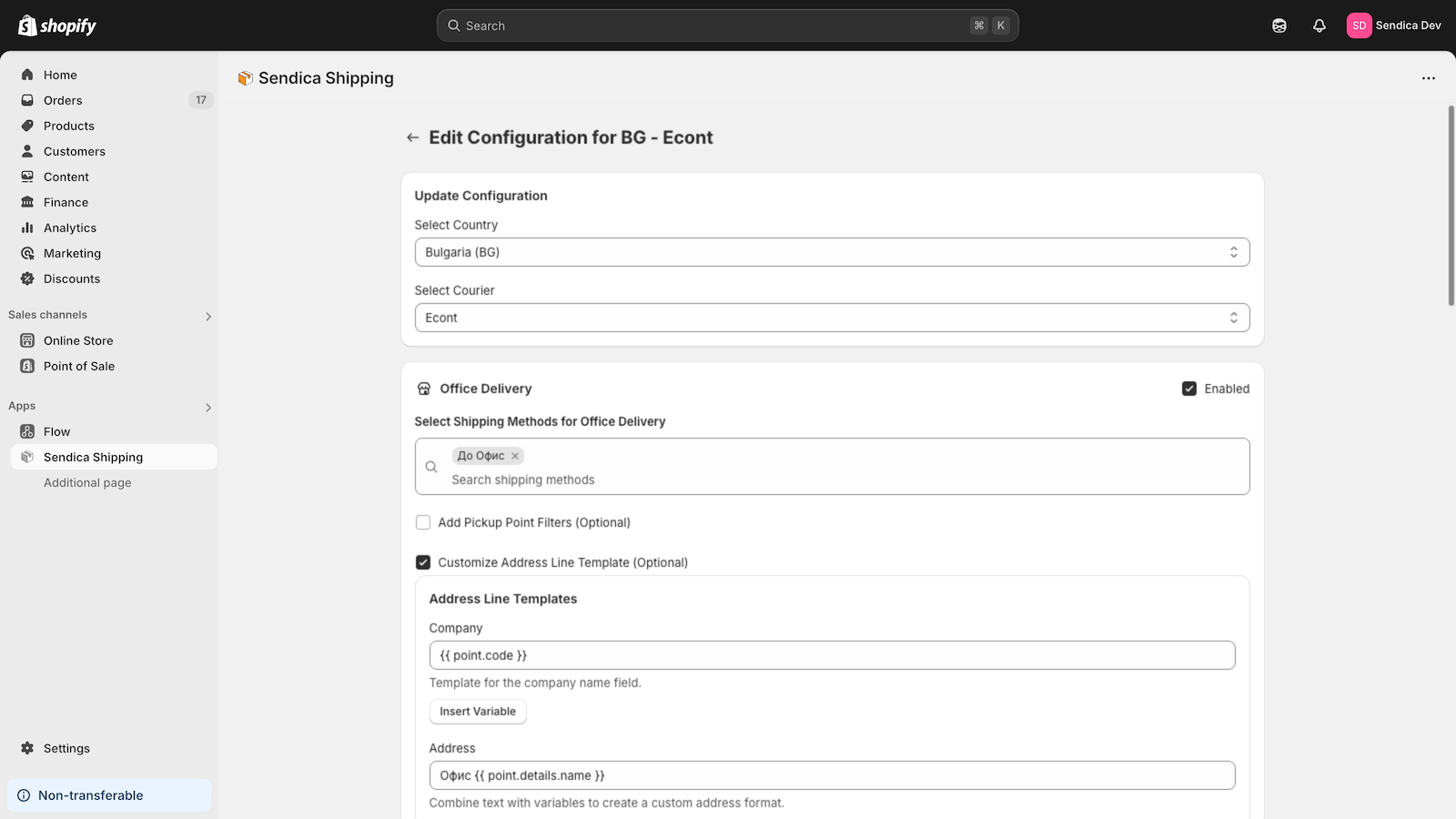
Task: Expand the Sales channels section
Action: click(x=208, y=317)
